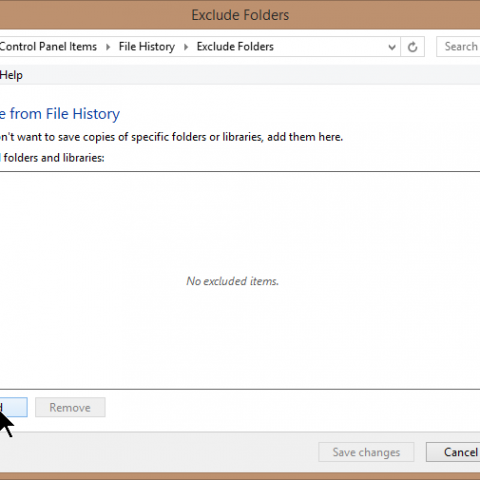Click the Remove button

tap(70, 407)
